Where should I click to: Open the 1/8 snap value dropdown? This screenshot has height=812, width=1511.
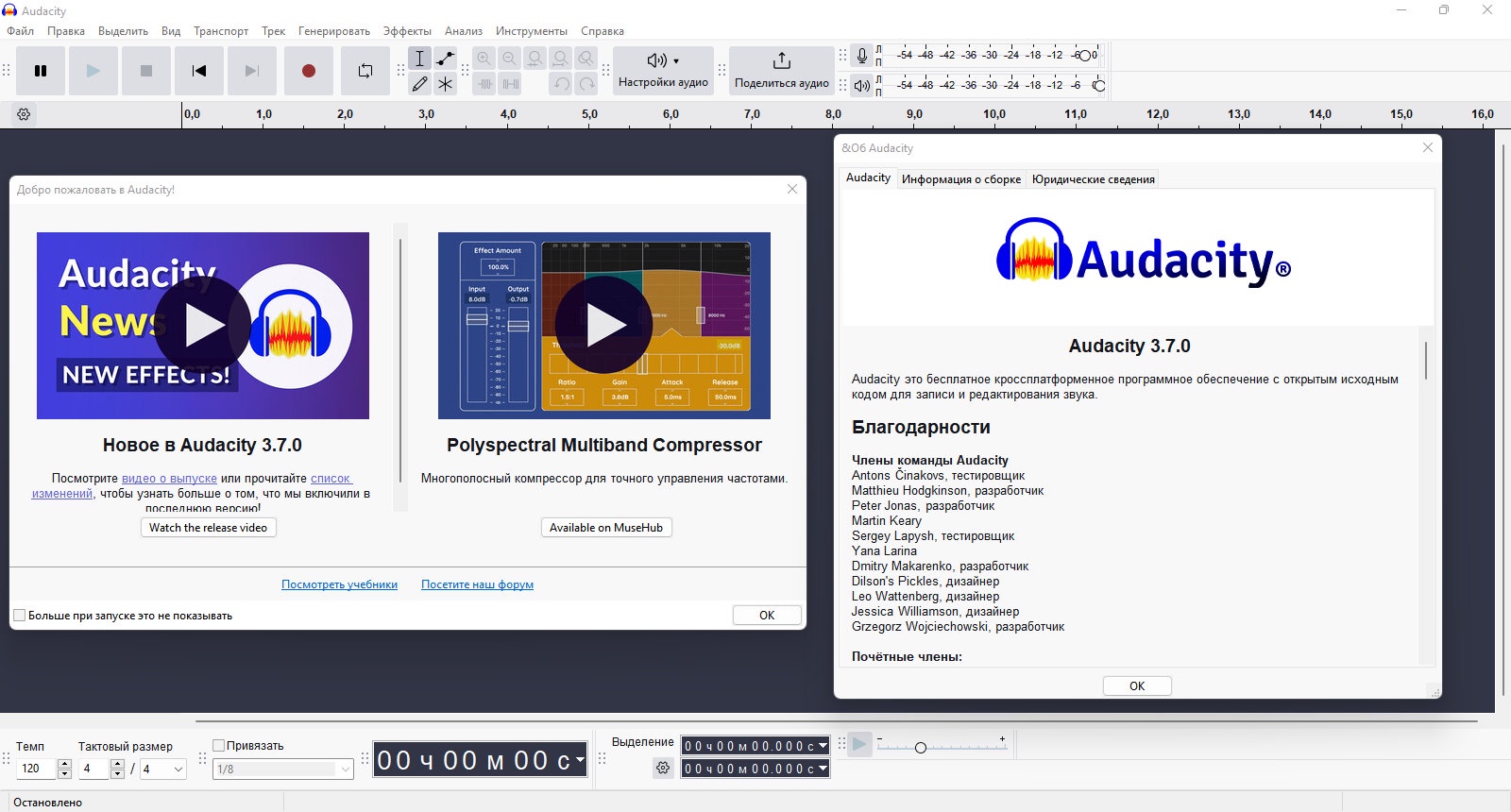[x=283, y=770]
